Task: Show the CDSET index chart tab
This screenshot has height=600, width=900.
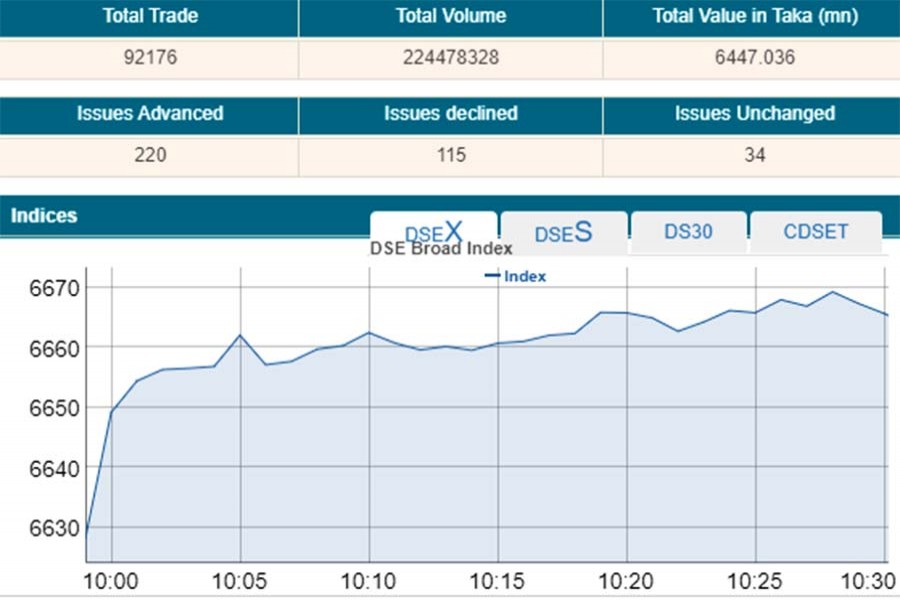Action: (x=815, y=232)
